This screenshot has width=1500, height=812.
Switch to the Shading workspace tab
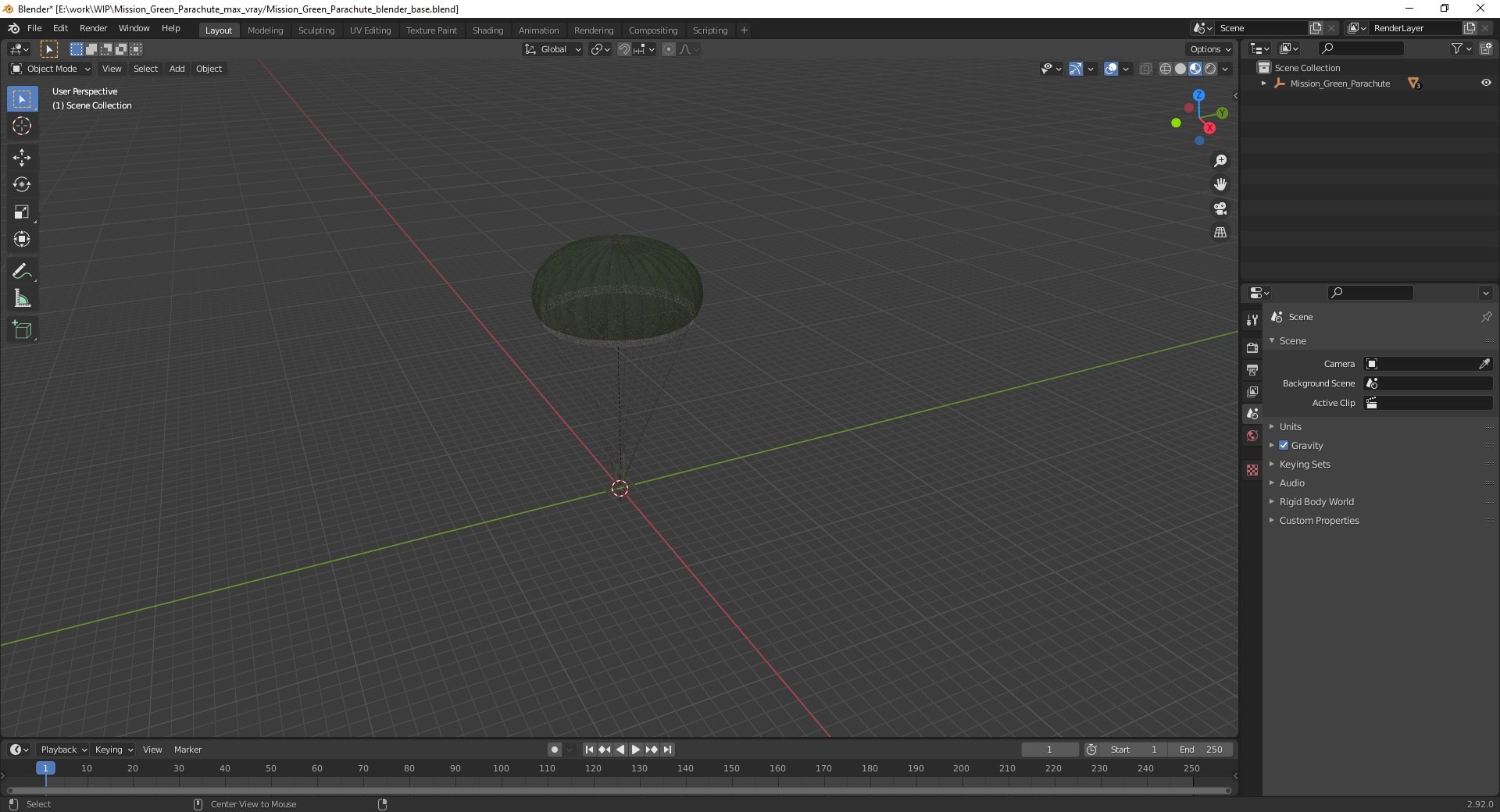(487, 30)
